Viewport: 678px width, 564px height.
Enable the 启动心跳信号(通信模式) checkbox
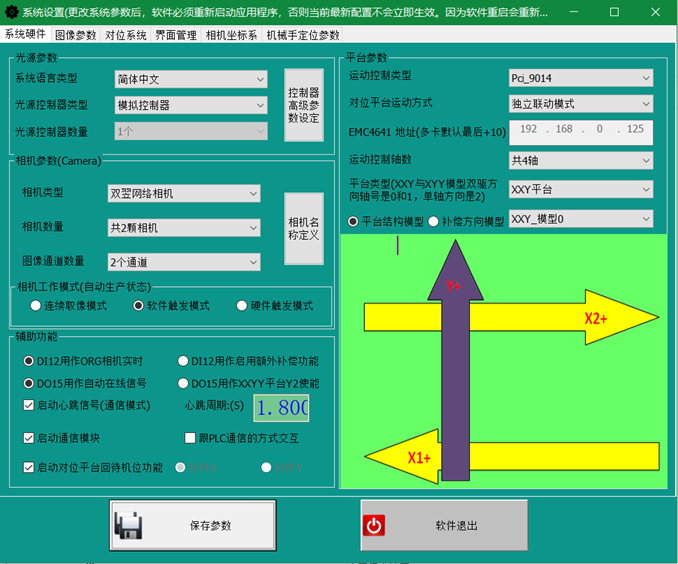click(29, 405)
